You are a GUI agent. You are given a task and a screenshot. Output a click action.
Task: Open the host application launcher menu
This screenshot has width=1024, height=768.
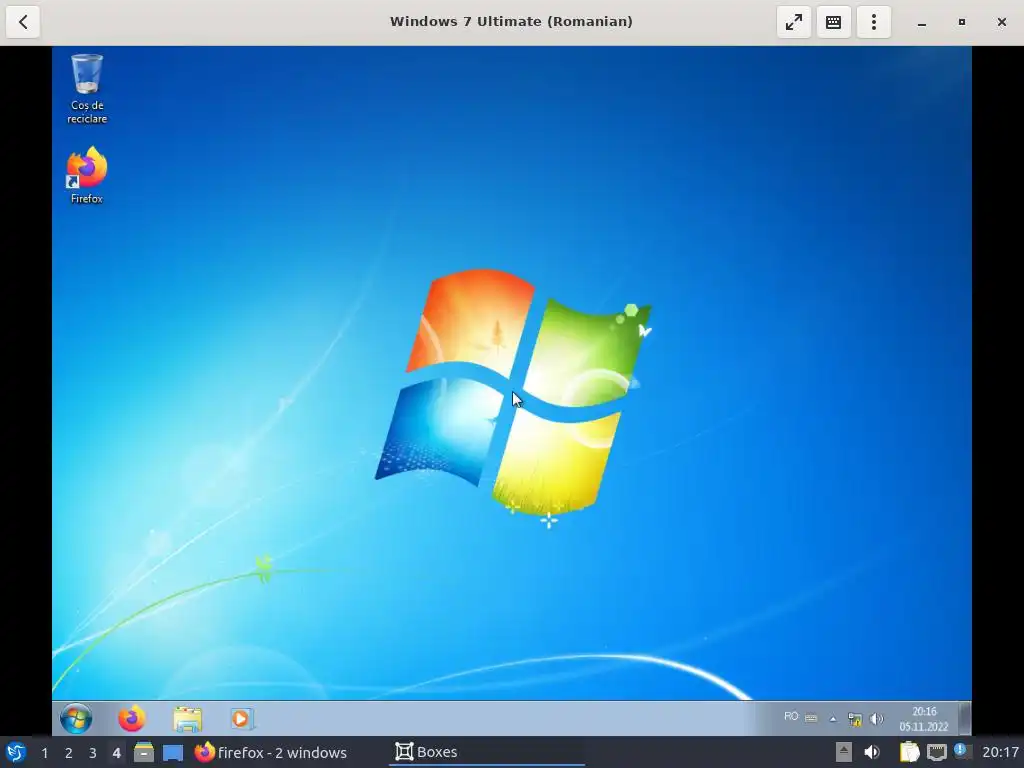(16, 752)
